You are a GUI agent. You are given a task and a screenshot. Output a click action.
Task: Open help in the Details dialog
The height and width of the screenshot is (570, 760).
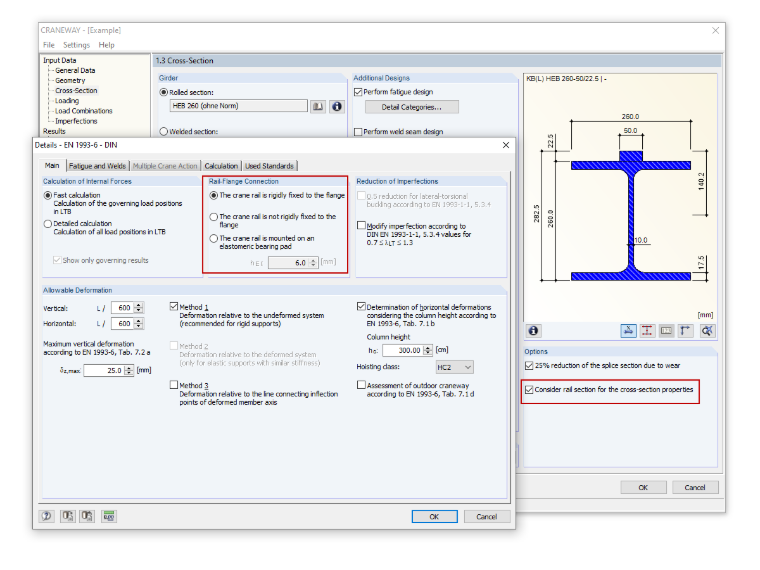coord(47,516)
